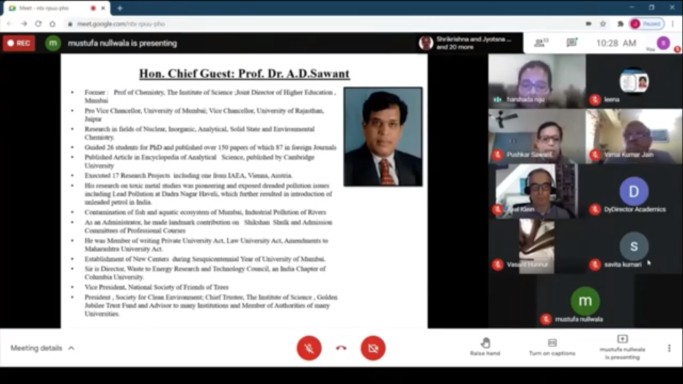Click the browser home icon
This screenshot has width=683, height=384.
click(52, 24)
